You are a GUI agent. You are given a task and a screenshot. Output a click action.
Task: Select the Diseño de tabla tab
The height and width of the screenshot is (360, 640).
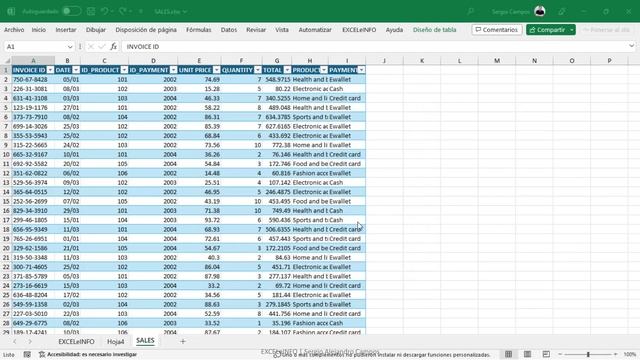434,30
